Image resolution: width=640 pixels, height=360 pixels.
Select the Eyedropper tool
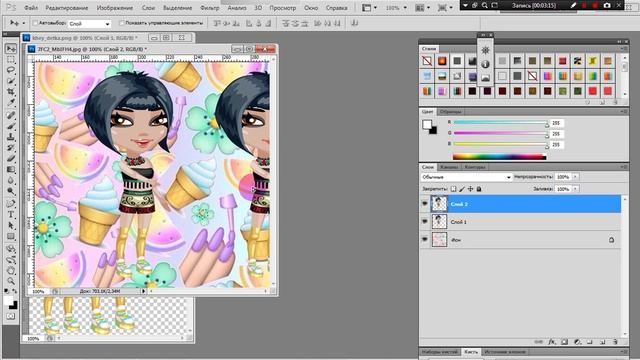coord(11,102)
